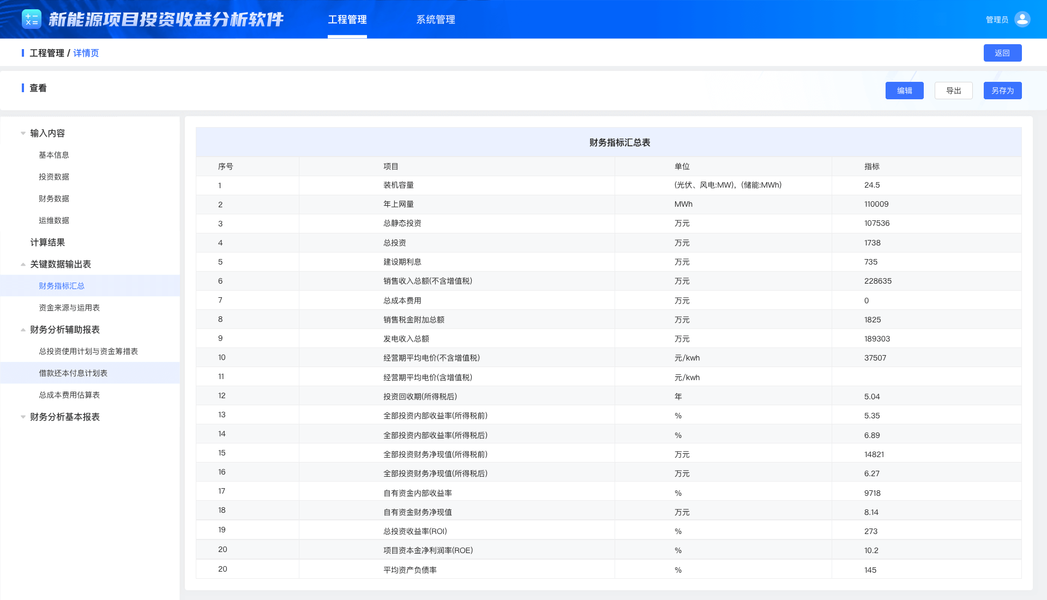Click the 经营期平均电价(不含增值税) cell
This screenshot has width=1047, height=600.
(431, 358)
